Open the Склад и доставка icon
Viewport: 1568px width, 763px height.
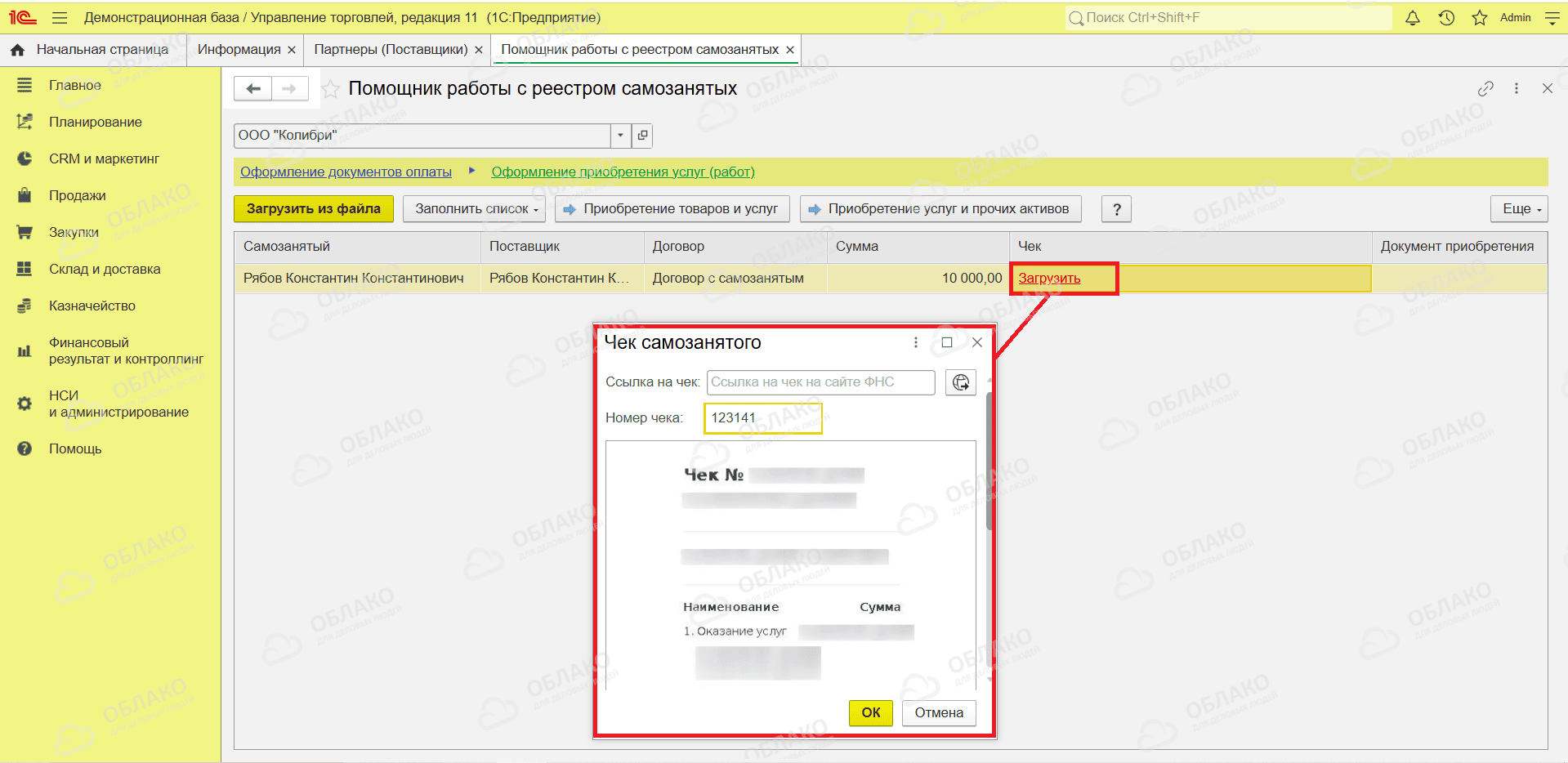point(25,269)
